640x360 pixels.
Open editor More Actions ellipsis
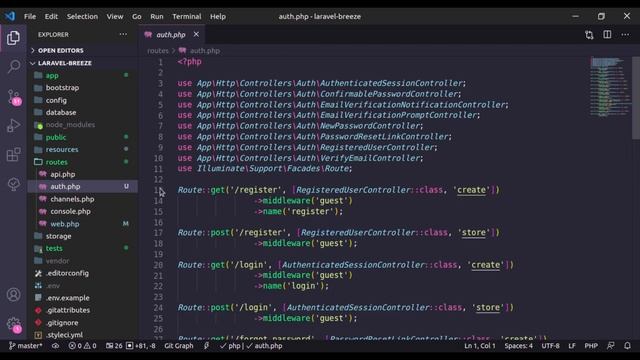coord(625,35)
